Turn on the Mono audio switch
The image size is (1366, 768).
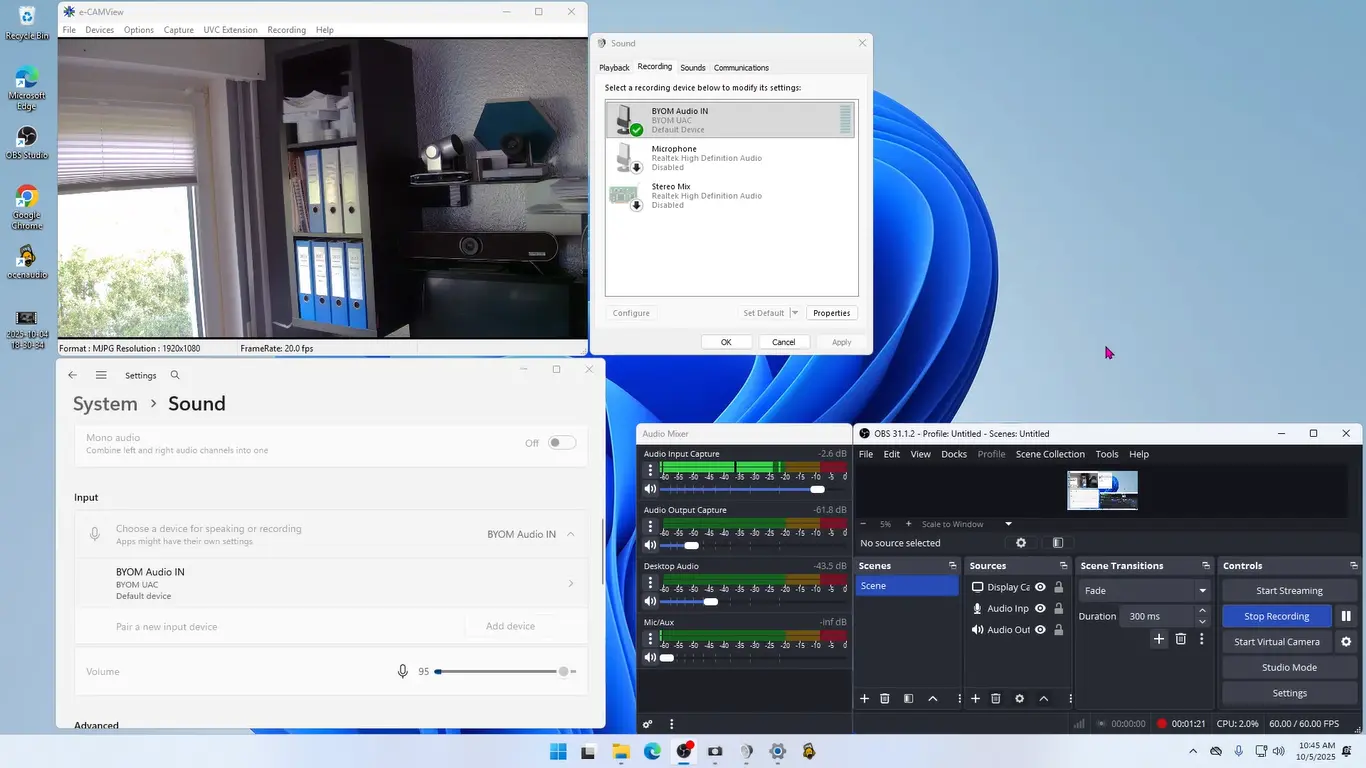[x=562, y=443]
